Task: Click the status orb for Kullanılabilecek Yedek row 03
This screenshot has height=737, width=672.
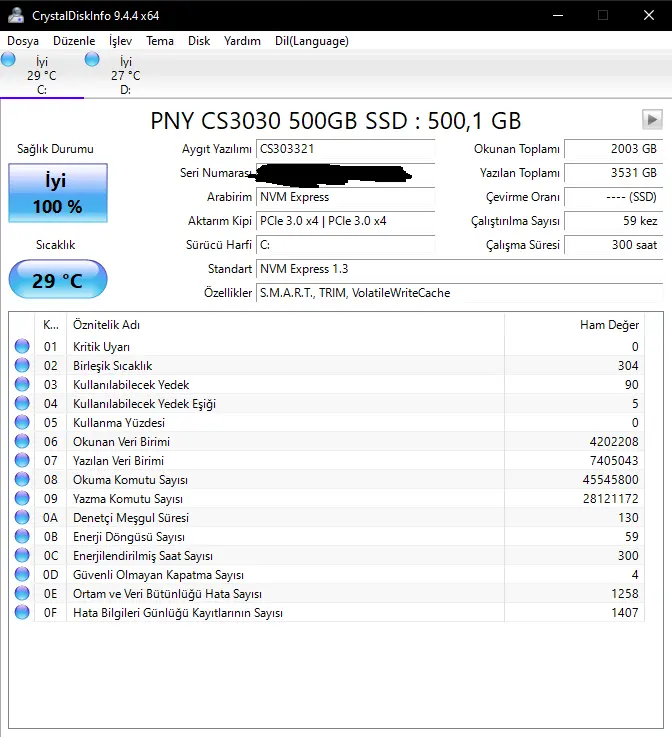Action: click(22, 384)
